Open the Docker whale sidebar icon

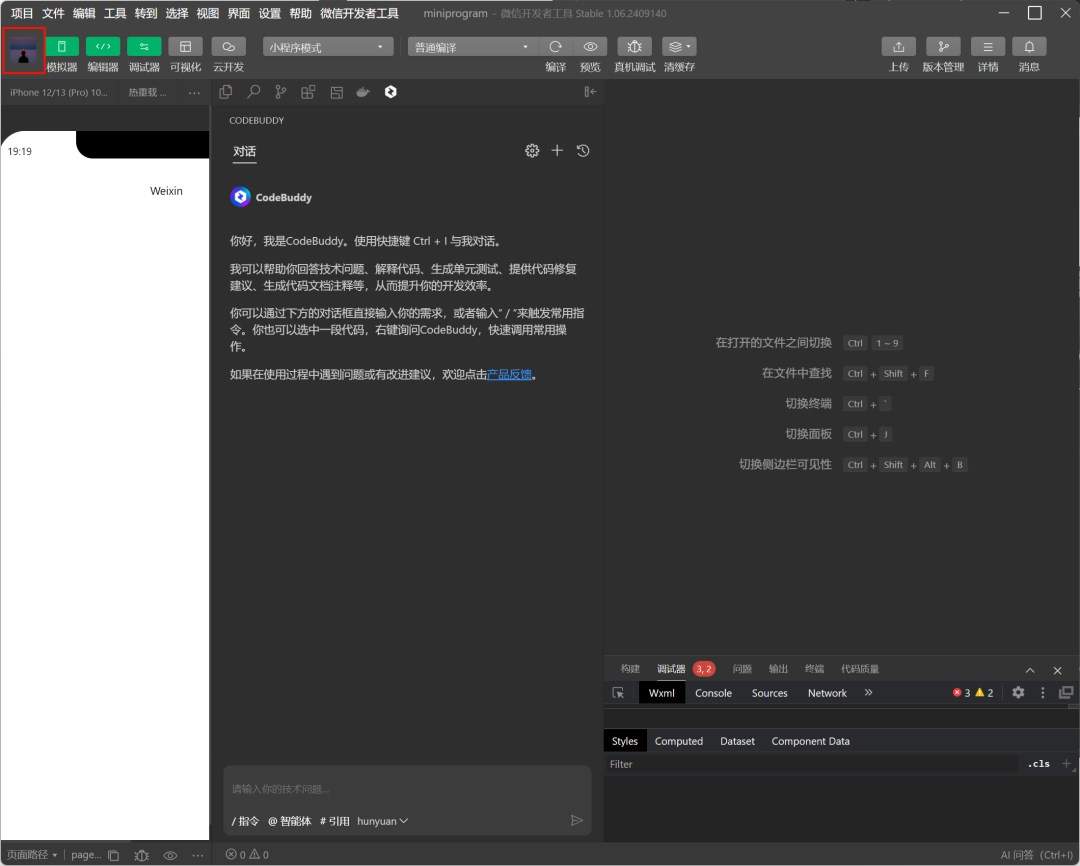point(363,92)
